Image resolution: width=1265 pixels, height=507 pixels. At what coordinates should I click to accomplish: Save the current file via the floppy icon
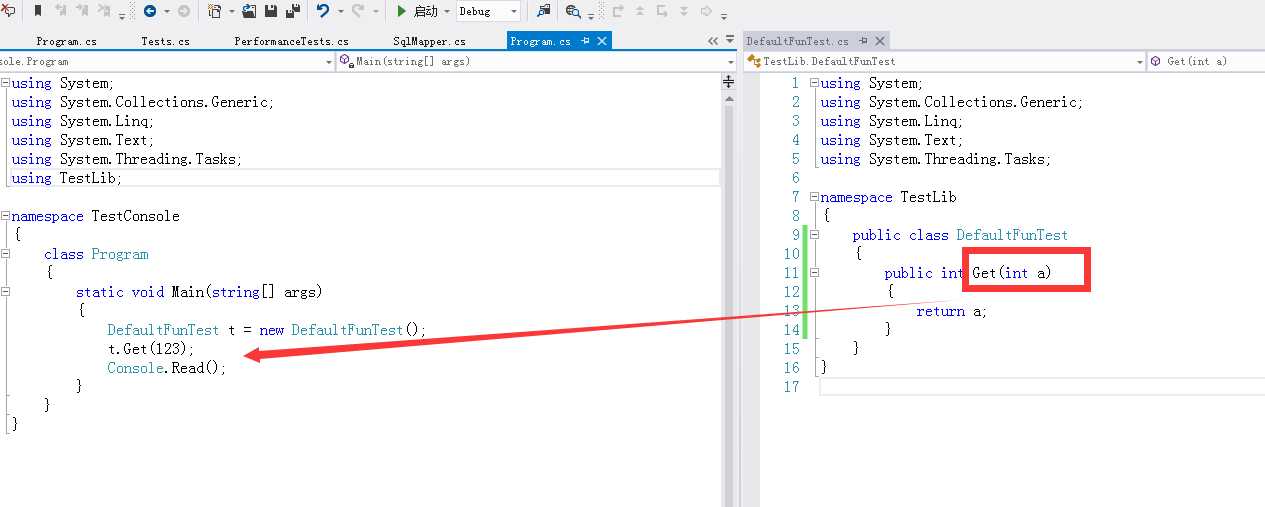[x=271, y=11]
